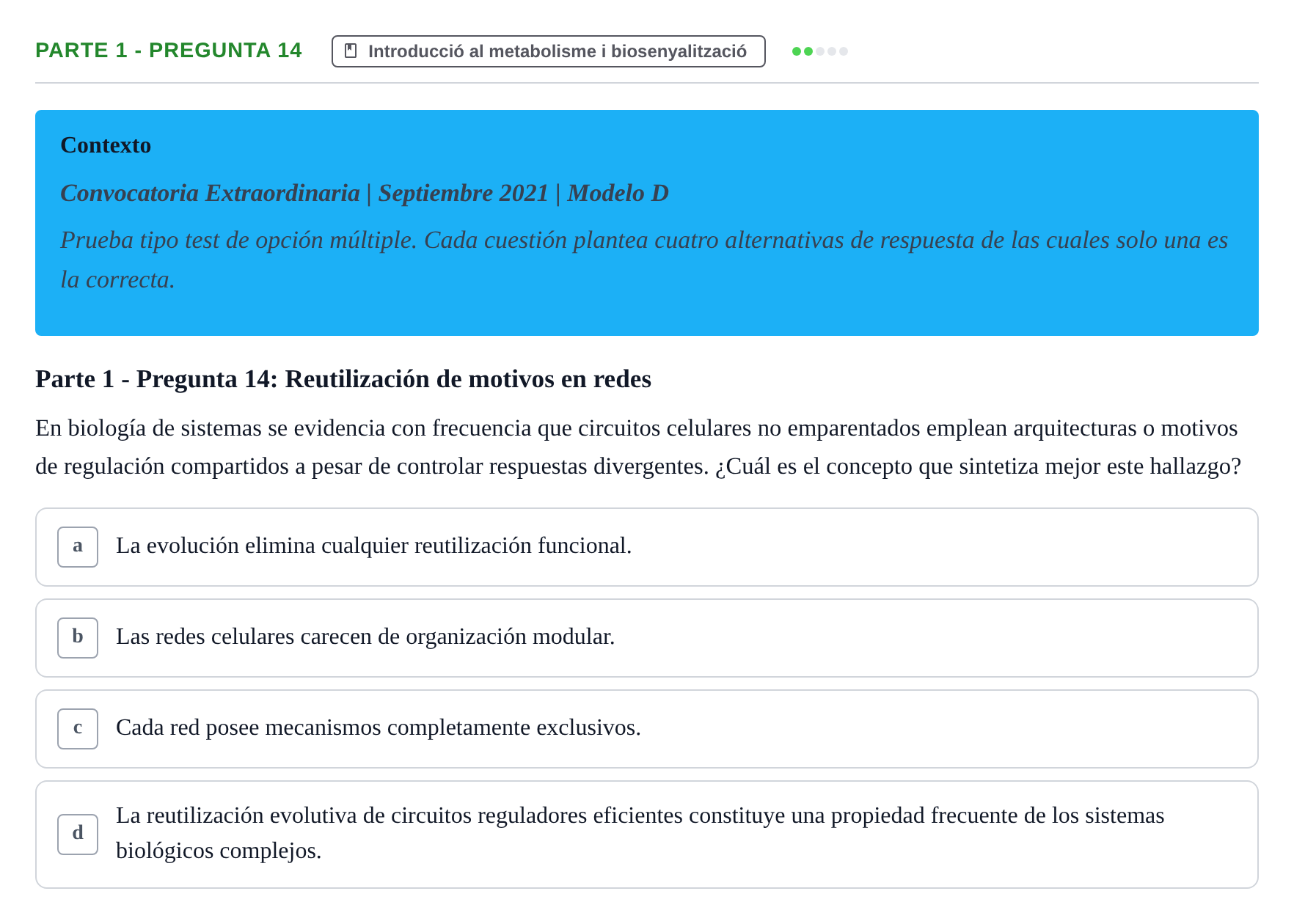This screenshot has height=924, width=1294.
Task: Select answer option a
Action: pyautogui.click(x=646, y=547)
